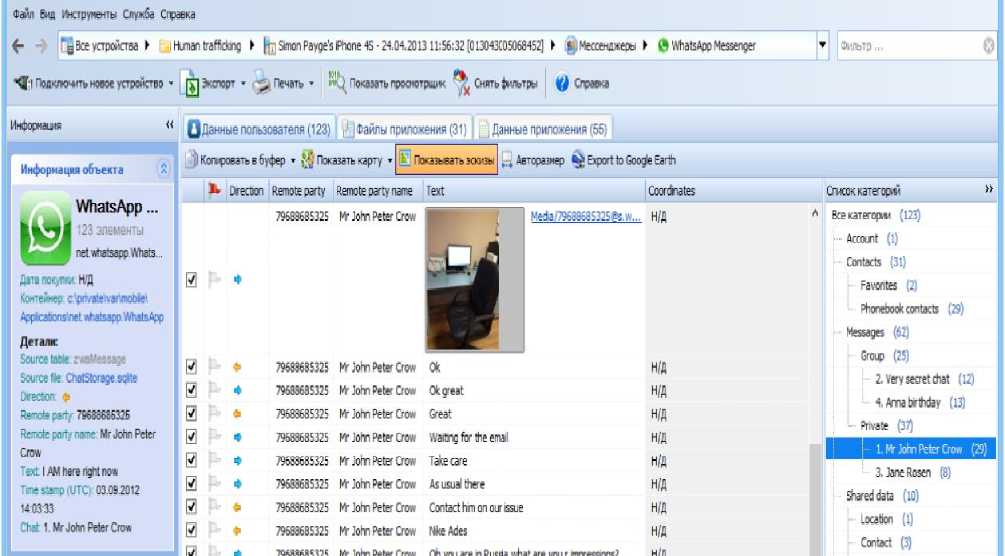Switch to Данные приложения (55) tab

click(x=542, y=129)
